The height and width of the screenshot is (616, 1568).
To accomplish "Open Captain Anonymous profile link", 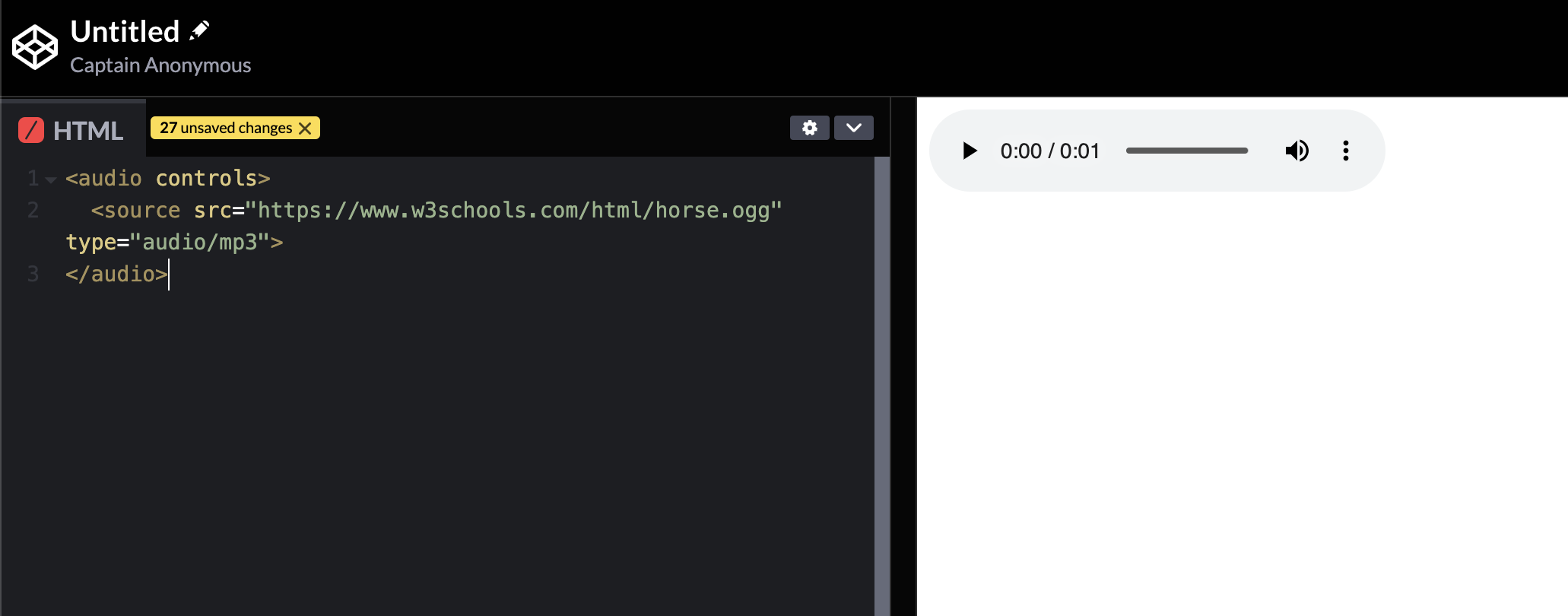I will click(160, 65).
